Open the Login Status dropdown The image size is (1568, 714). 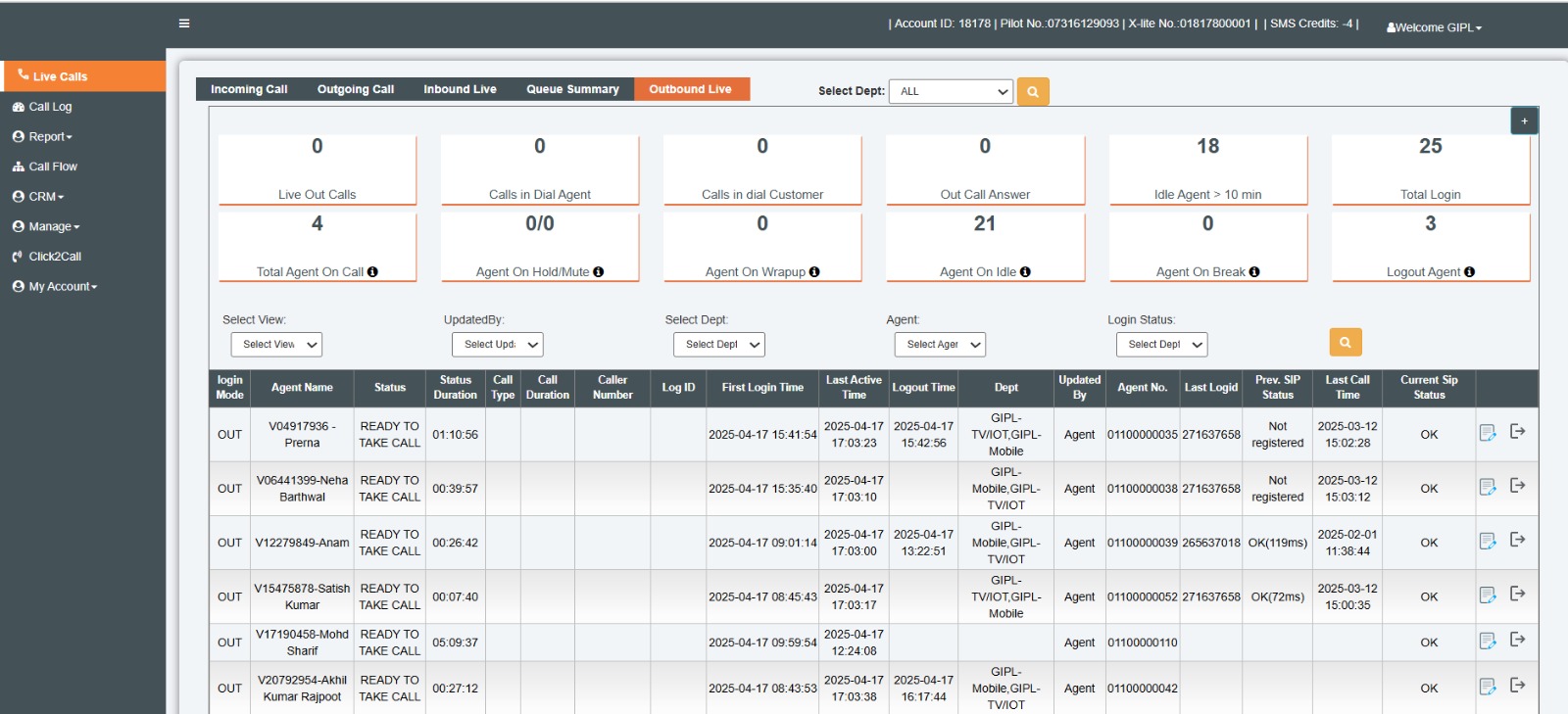(1161, 345)
